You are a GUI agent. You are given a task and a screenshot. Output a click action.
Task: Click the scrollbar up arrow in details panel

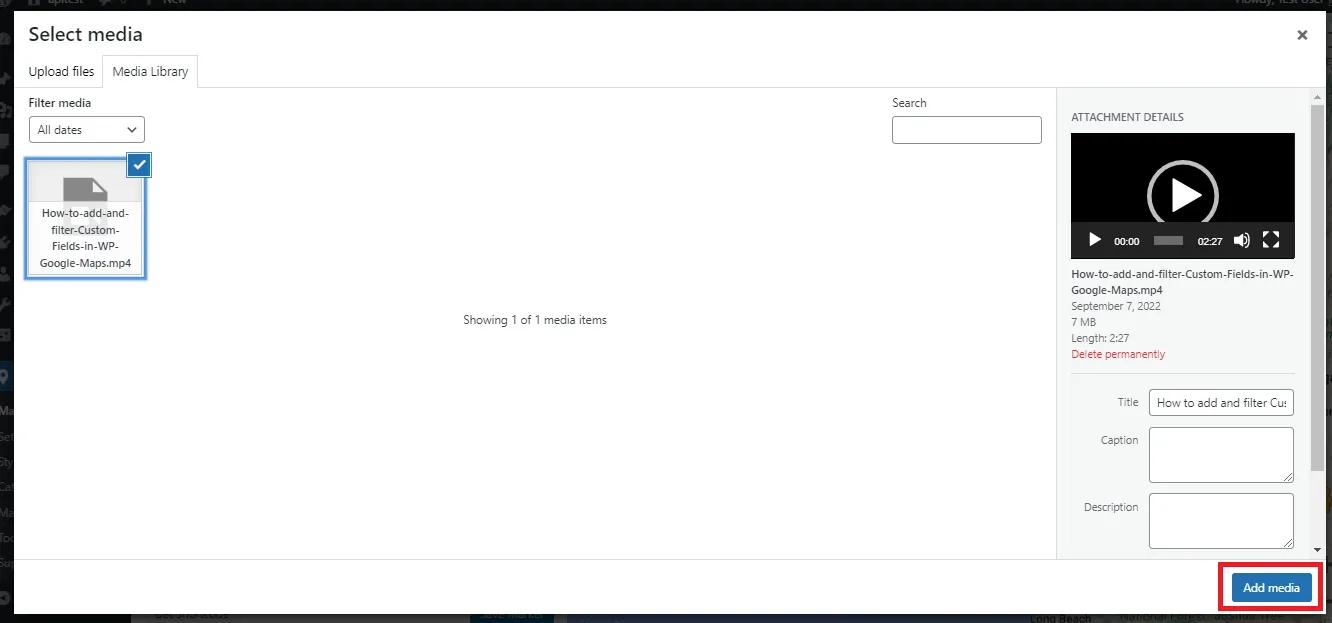[x=1317, y=95]
